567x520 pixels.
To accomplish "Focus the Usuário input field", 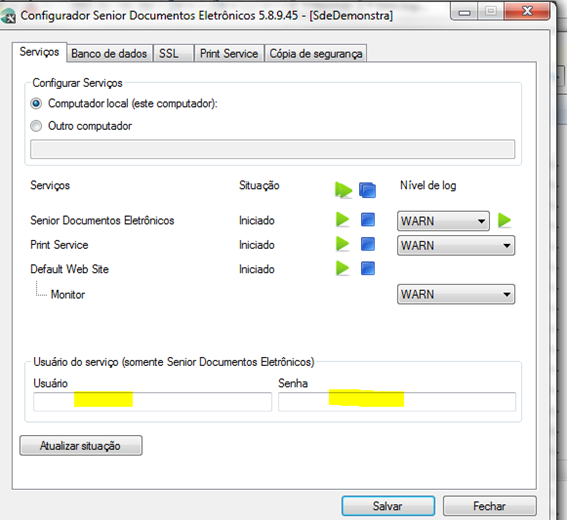I will tap(152, 402).
